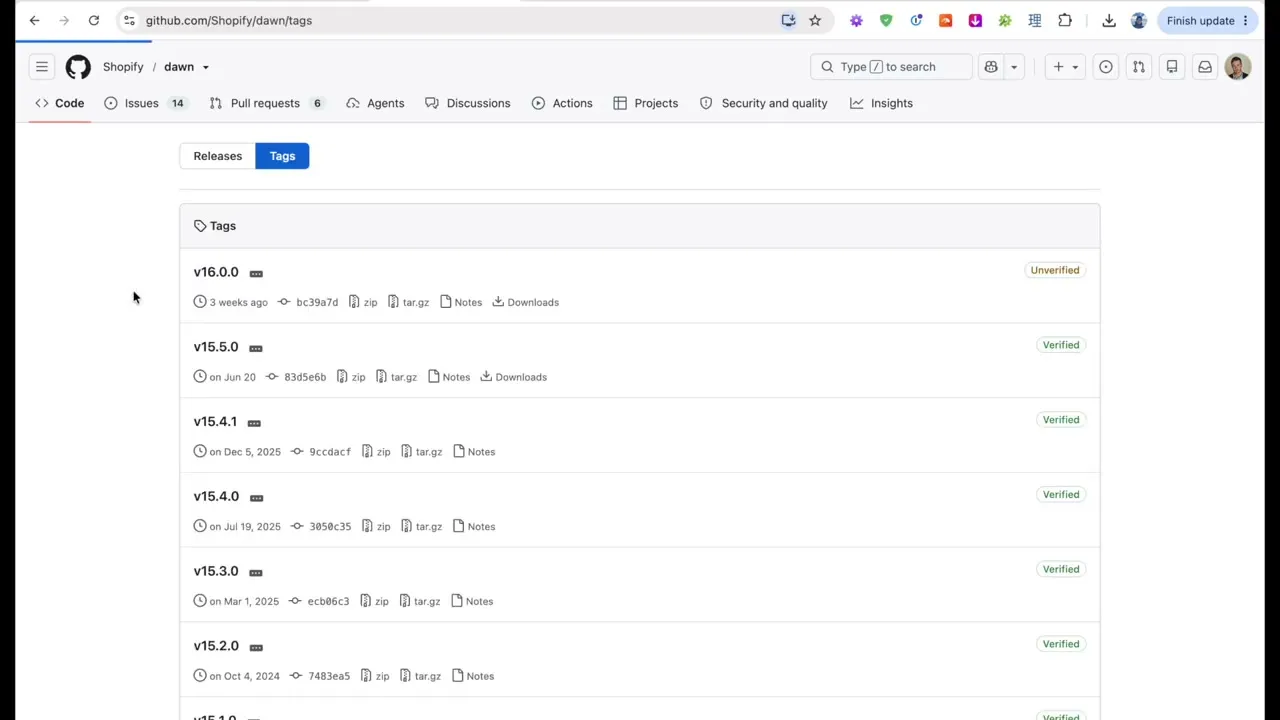Expand v16.0.0 ellipsis commit message
The height and width of the screenshot is (720, 1280).
pyautogui.click(x=256, y=273)
